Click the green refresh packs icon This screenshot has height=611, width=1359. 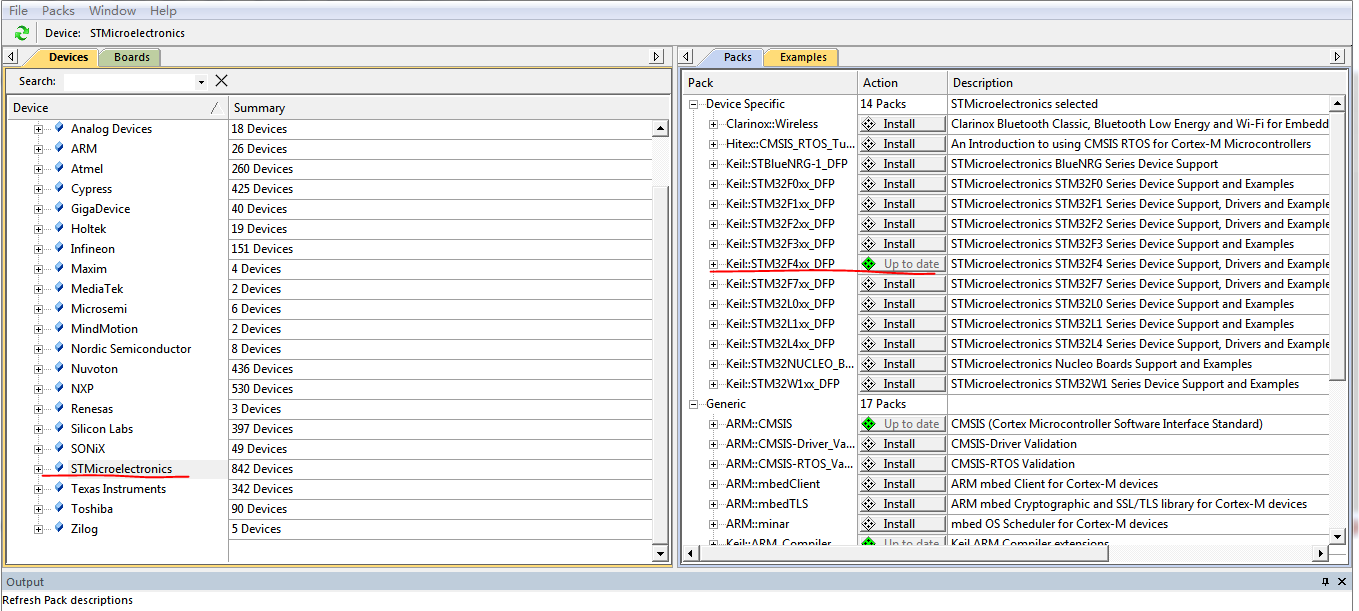(22, 33)
